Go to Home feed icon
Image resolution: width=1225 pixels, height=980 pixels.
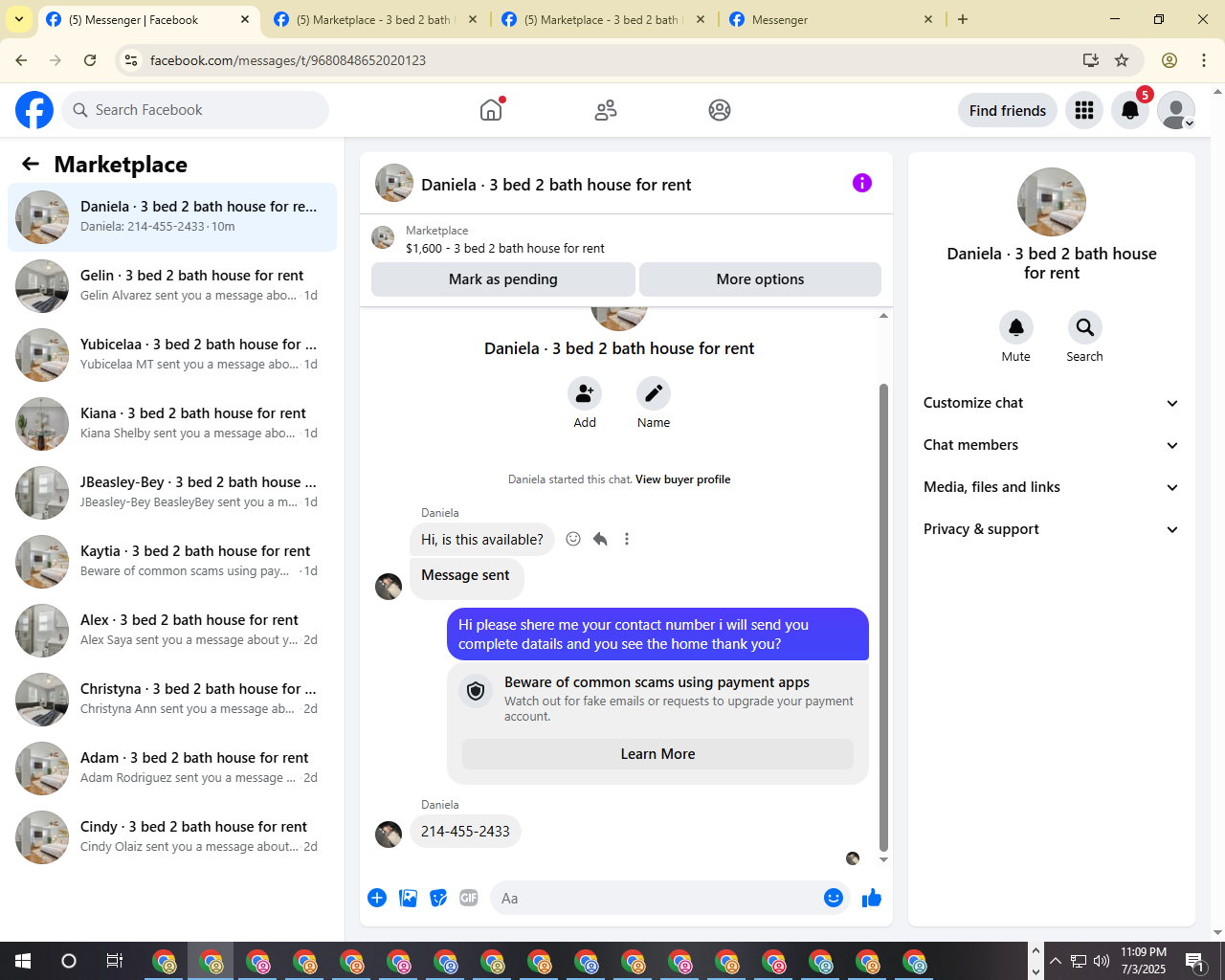491,110
